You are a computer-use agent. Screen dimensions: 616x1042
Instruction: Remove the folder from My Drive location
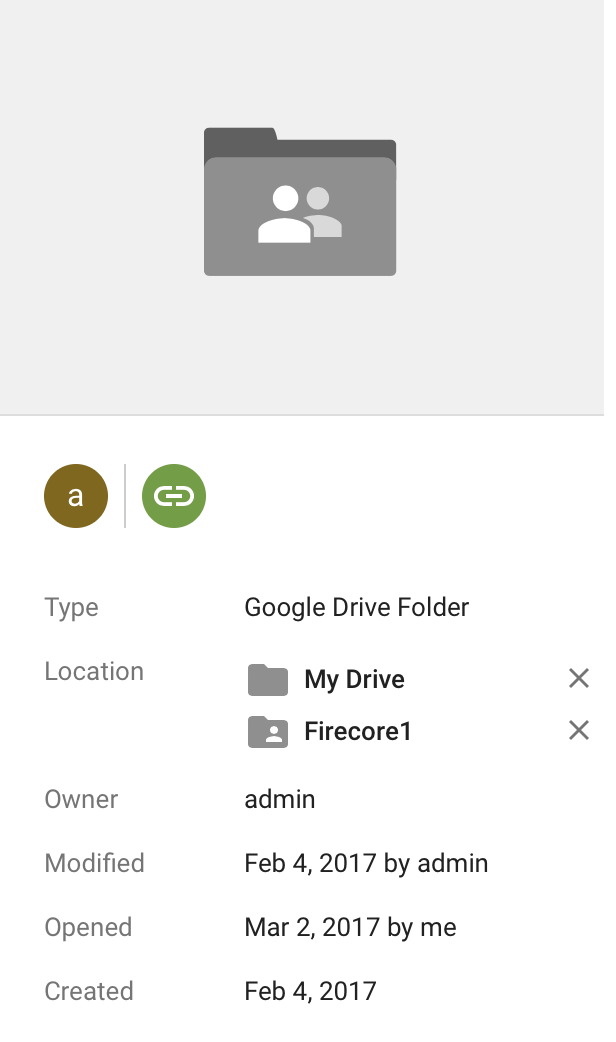point(579,678)
